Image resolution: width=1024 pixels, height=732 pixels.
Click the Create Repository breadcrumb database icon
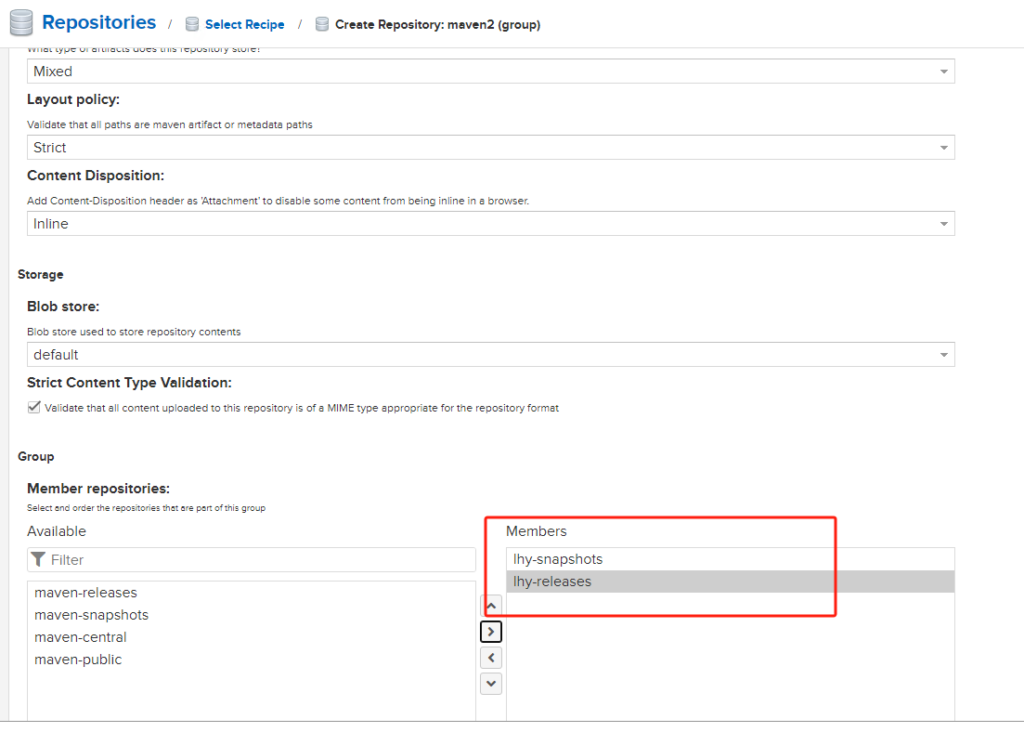322,24
